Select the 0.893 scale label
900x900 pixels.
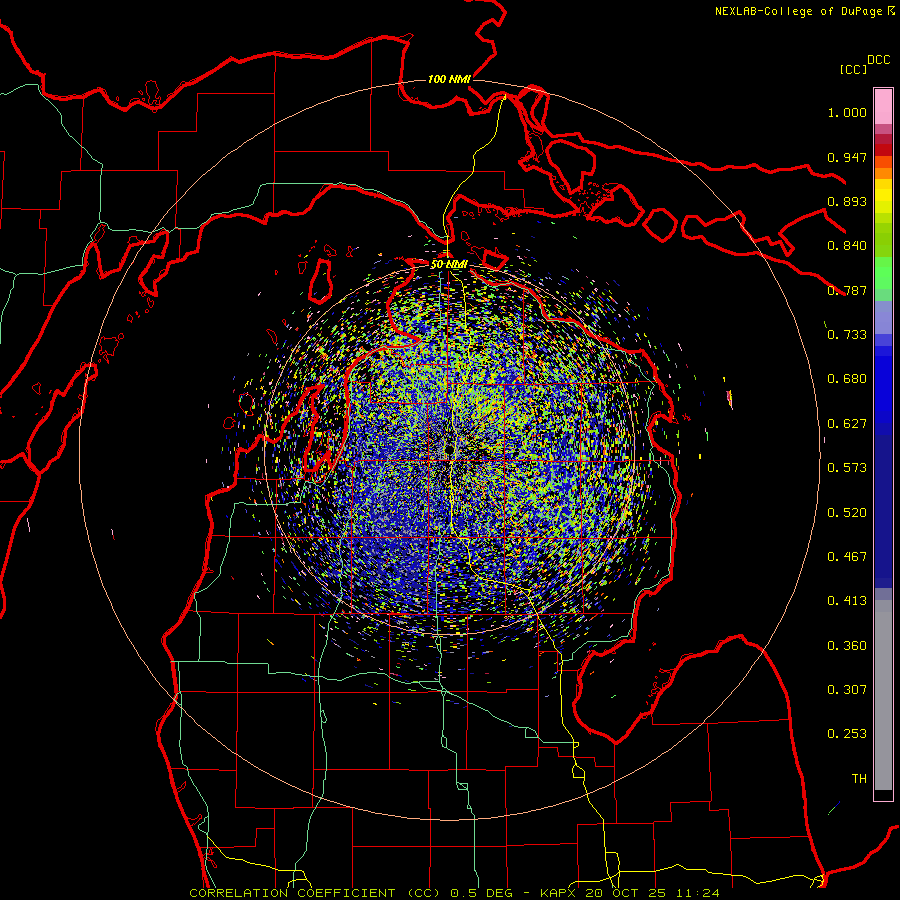pyautogui.click(x=847, y=201)
